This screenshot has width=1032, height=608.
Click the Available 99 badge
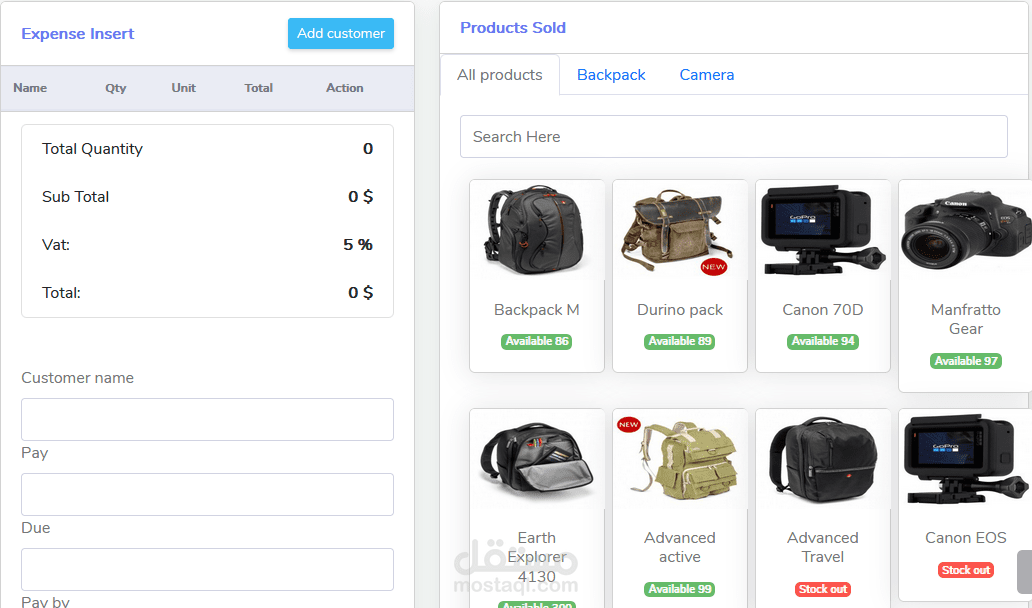pos(680,590)
